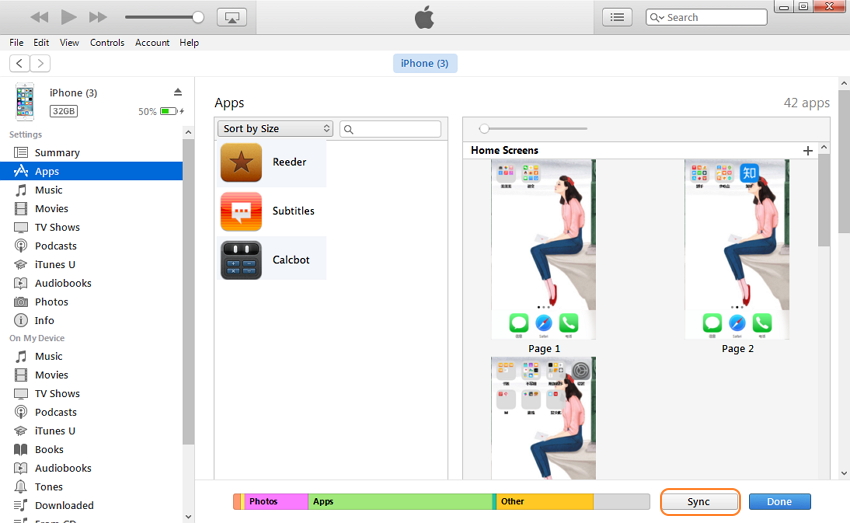Select the third home screen thumbnail
The image size is (850, 523).
coord(543,418)
